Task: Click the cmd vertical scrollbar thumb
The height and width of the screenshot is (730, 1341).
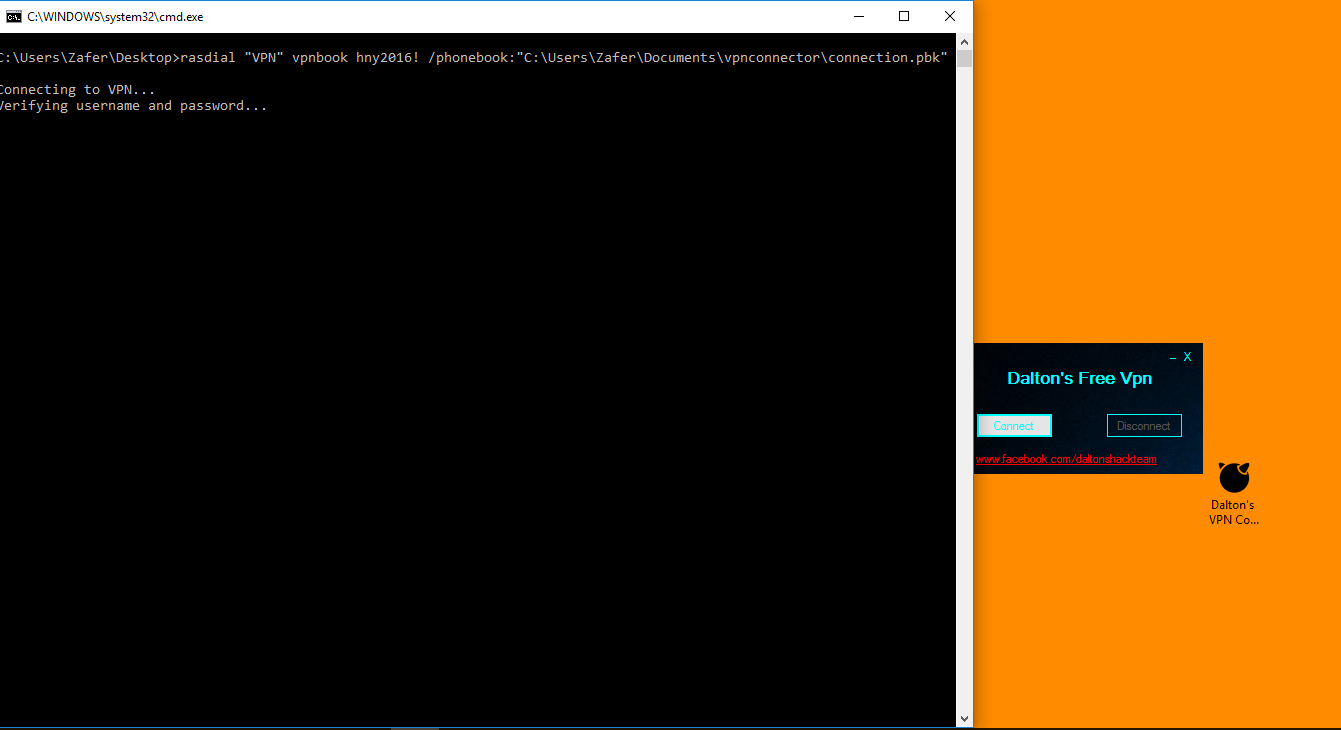Action: (x=964, y=58)
